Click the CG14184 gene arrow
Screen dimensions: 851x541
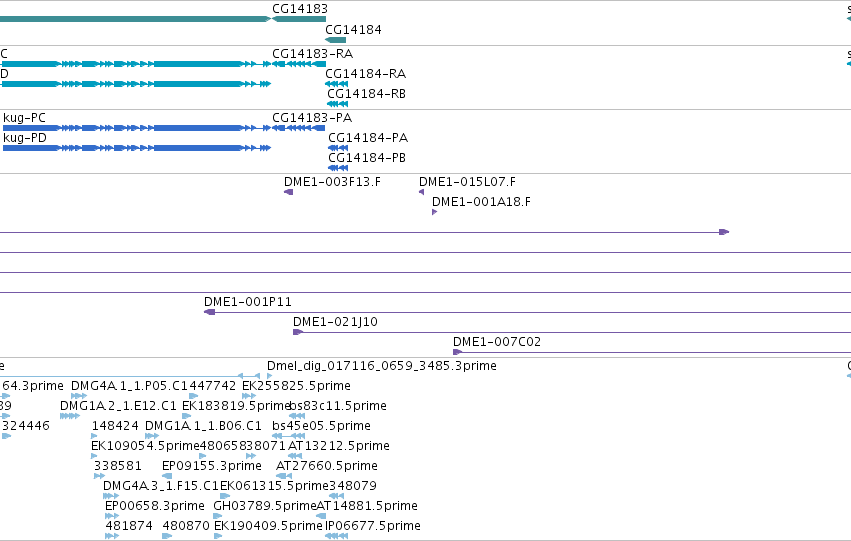pyautogui.click(x=335, y=40)
